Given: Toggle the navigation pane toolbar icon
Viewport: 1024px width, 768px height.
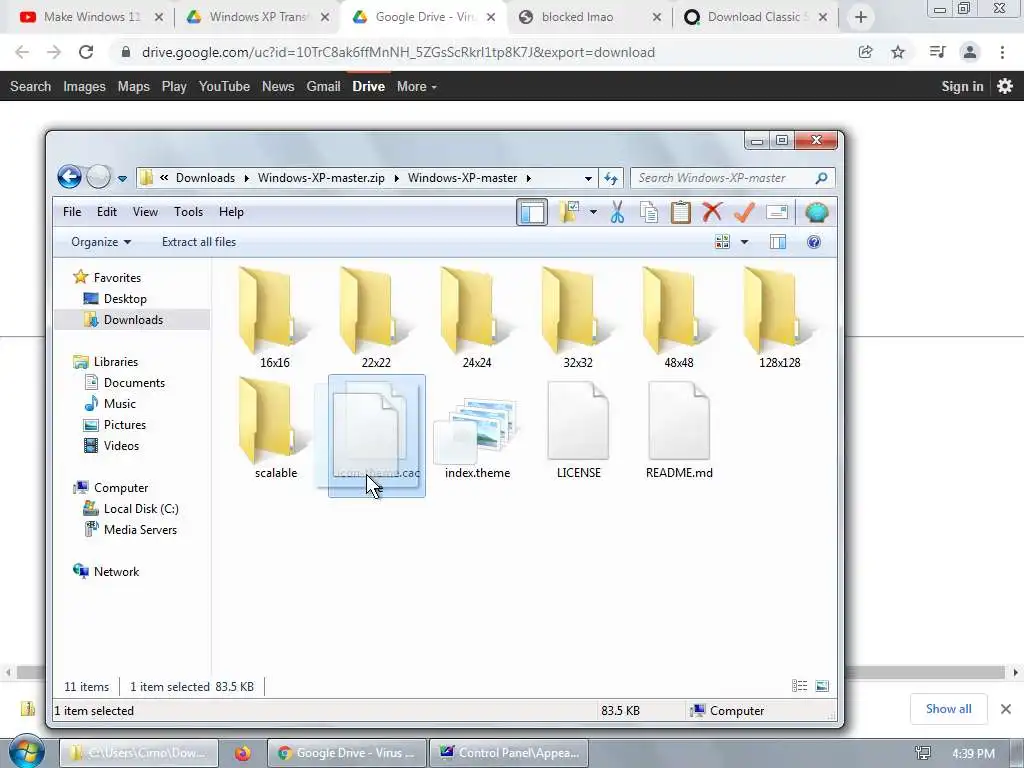Looking at the screenshot, I should click(532, 212).
